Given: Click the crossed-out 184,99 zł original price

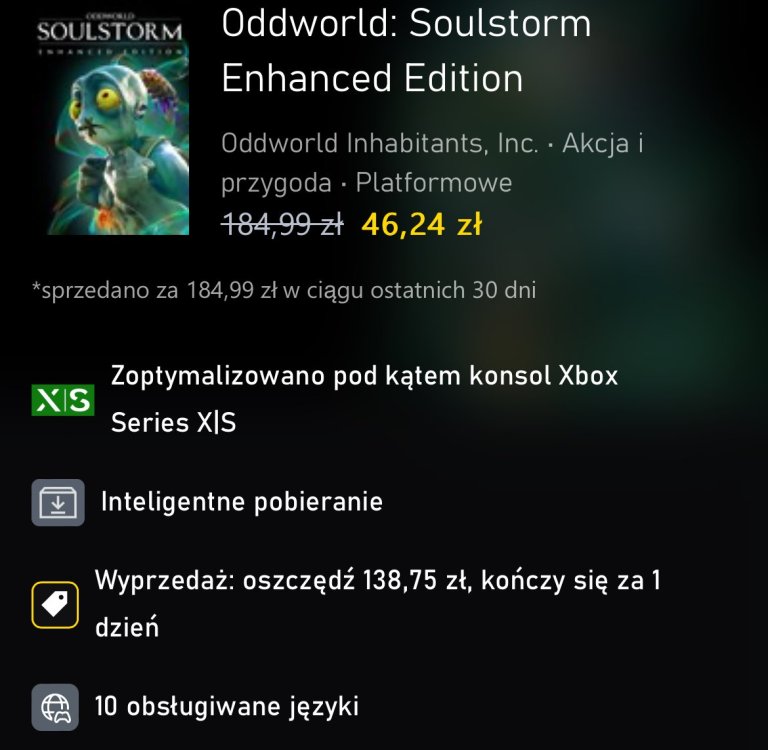Looking at the screenshot, I should (282, 225).
